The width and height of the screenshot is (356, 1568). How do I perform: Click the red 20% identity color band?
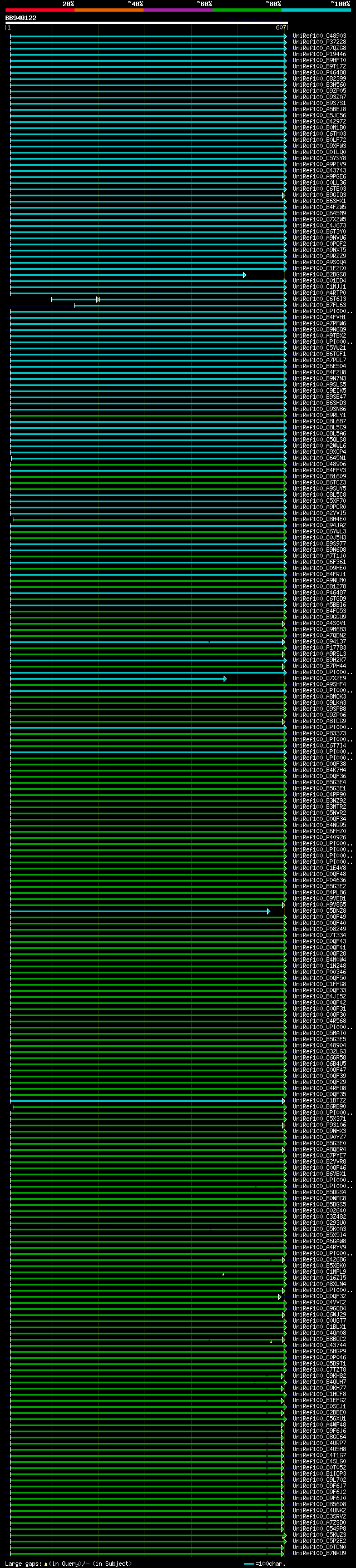(39, 10)
